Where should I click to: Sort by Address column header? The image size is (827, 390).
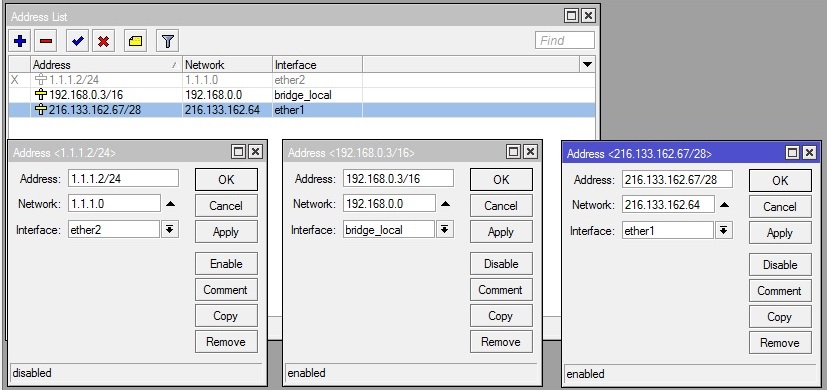(106, 65)
